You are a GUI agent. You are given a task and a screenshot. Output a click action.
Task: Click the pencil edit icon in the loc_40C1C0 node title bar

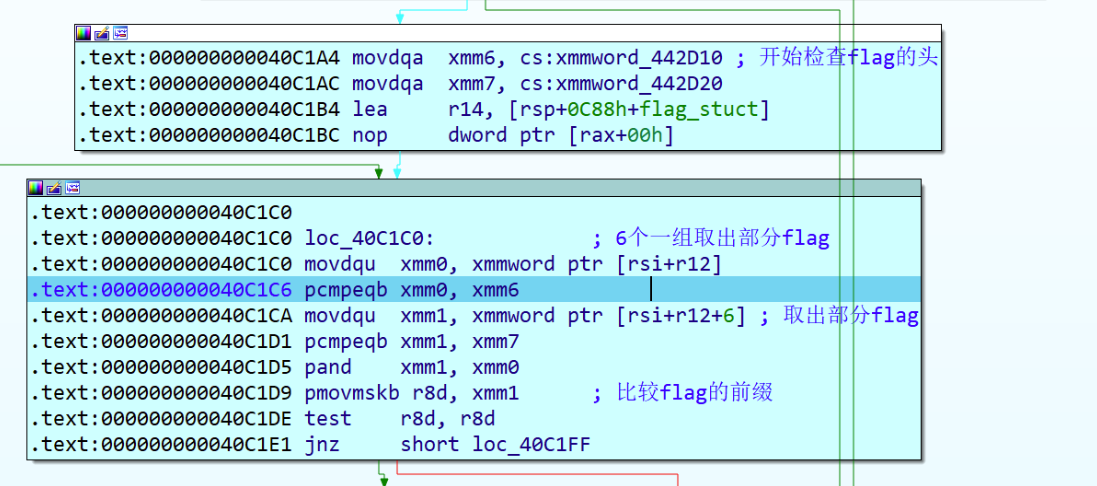tap(53, 187)
